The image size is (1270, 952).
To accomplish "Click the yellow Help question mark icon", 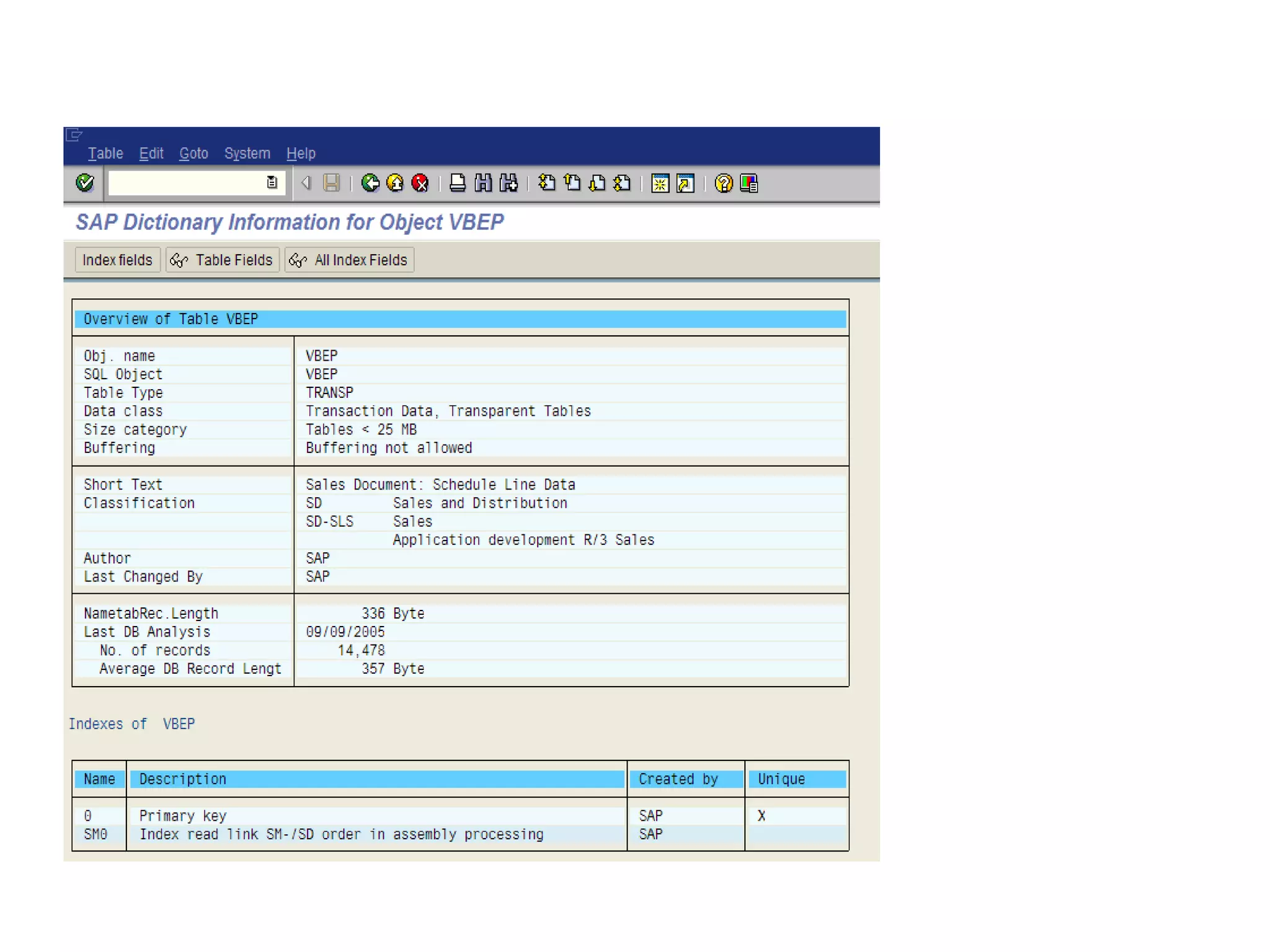I will (723, 183).
